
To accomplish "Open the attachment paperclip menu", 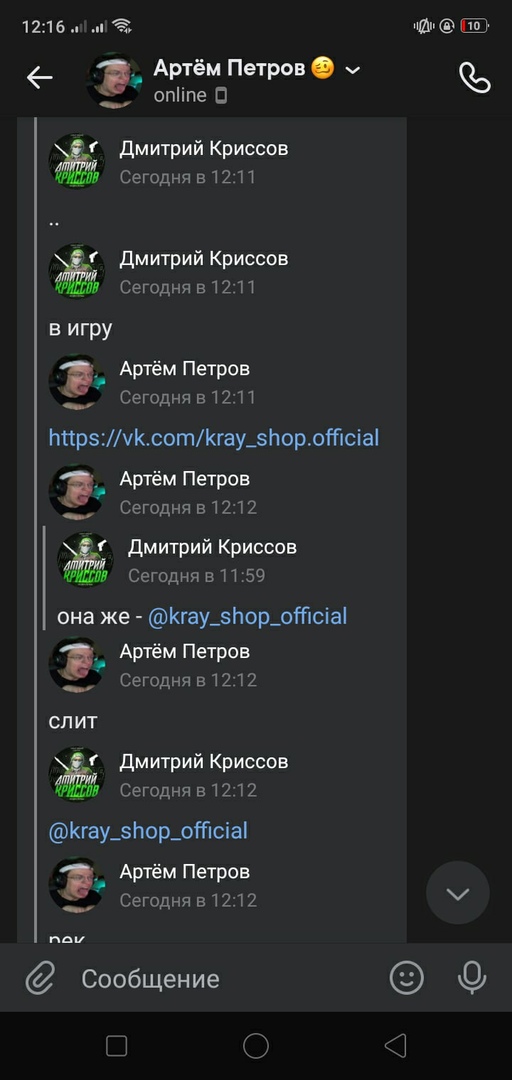I will (x=40, y=978).
